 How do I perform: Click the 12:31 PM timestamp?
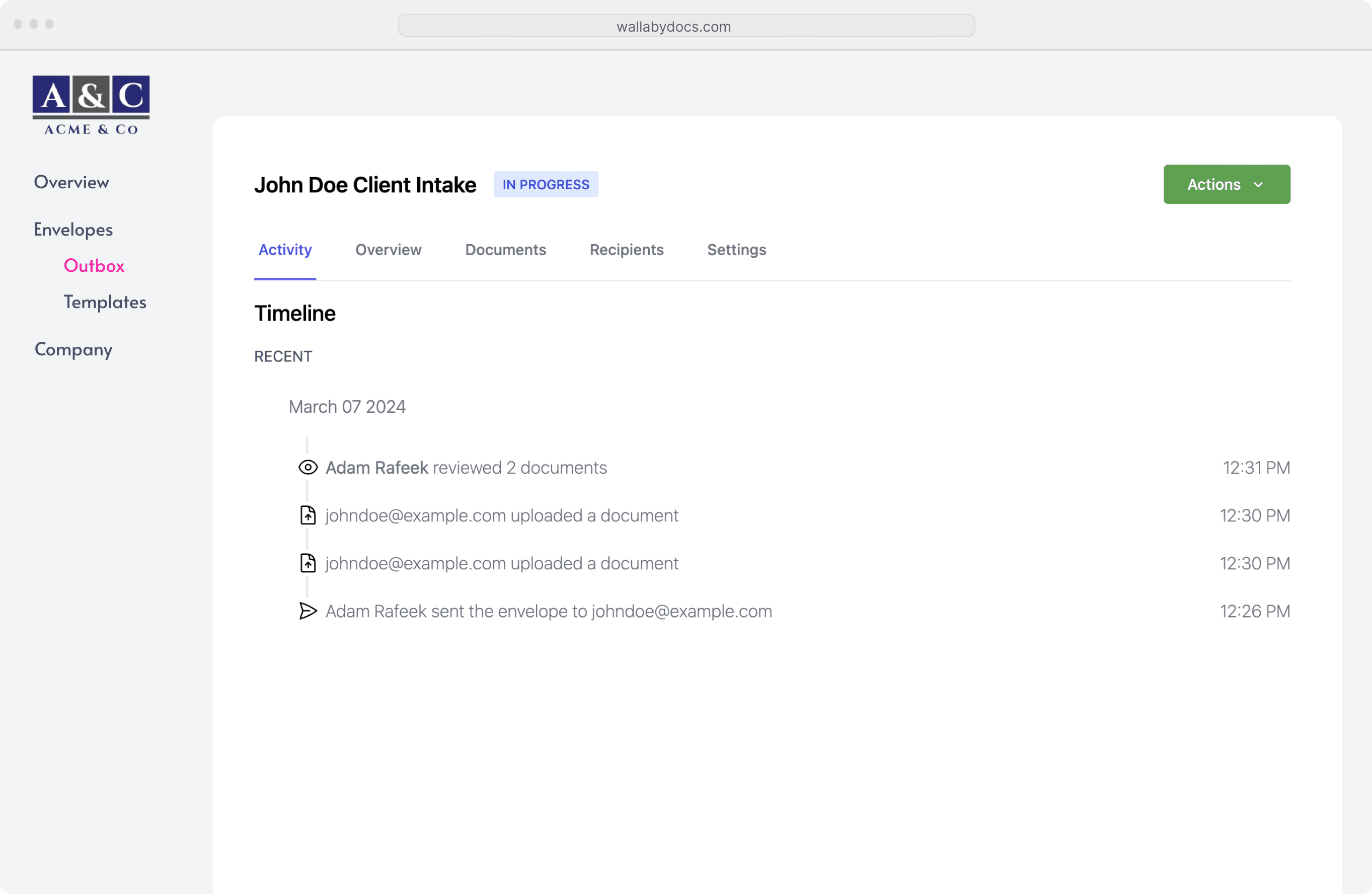point(1256,468)
